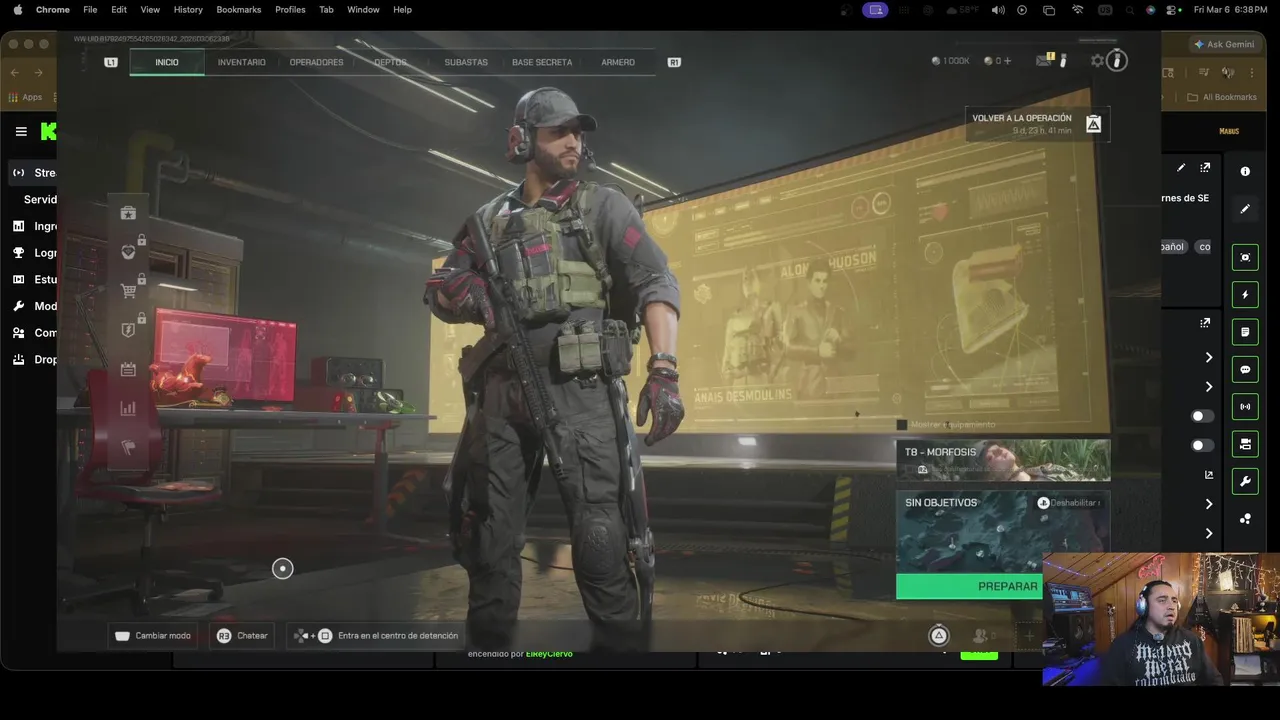
Task: Open the Chrome Bookmarks menu
Action: [x=239, y=9]
